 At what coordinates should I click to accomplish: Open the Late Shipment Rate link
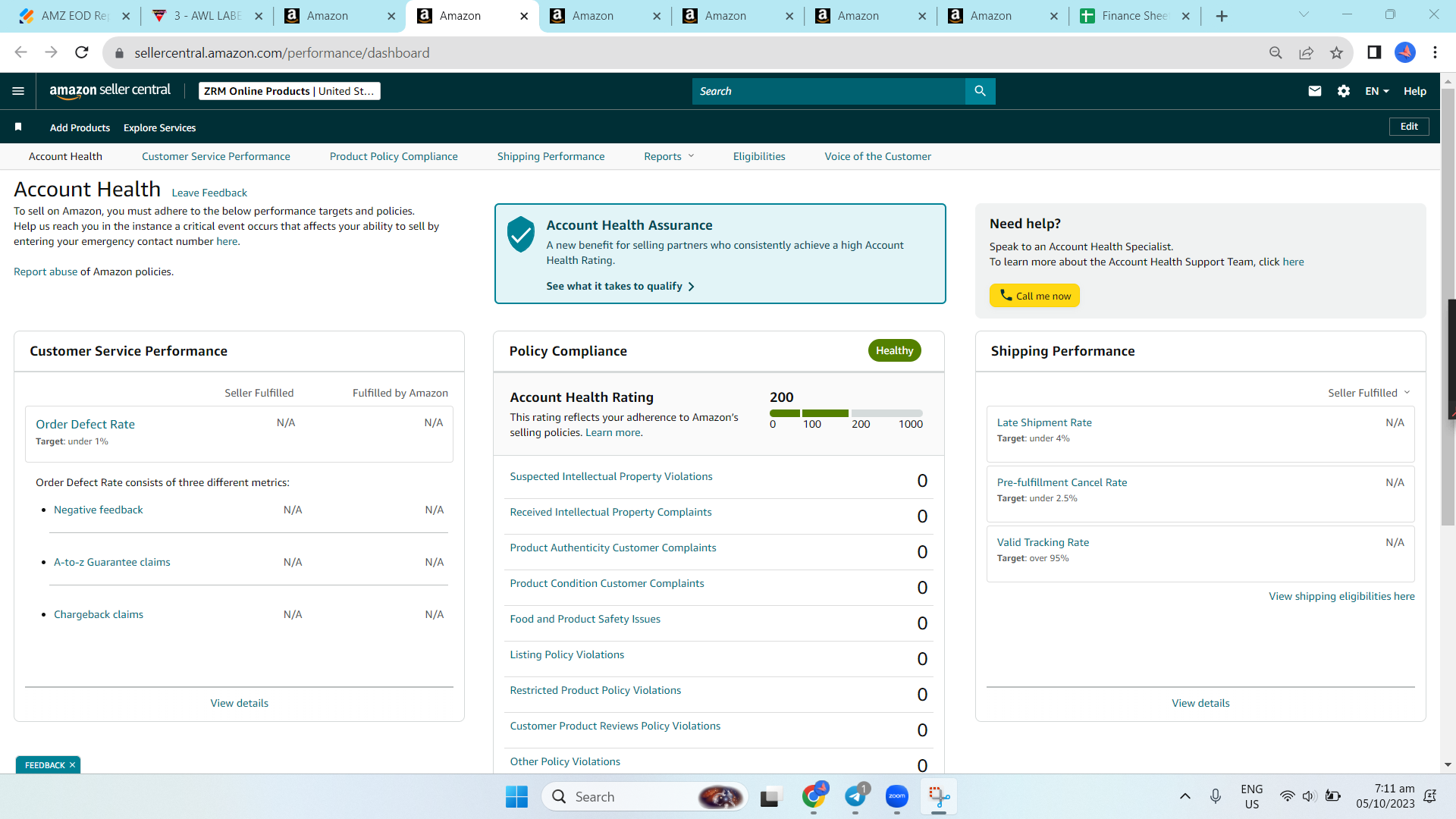pos(1044,422)
